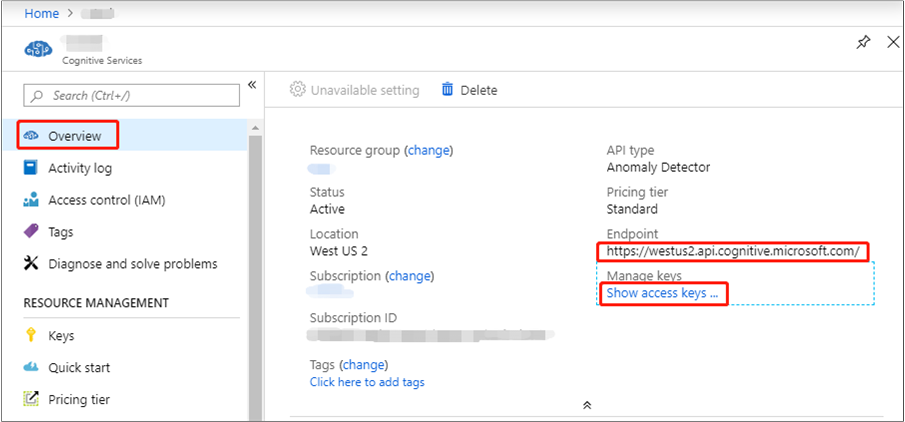The image size is (905, 422).
Task: Click the yellow Keys icon
Action: (31, 335)
